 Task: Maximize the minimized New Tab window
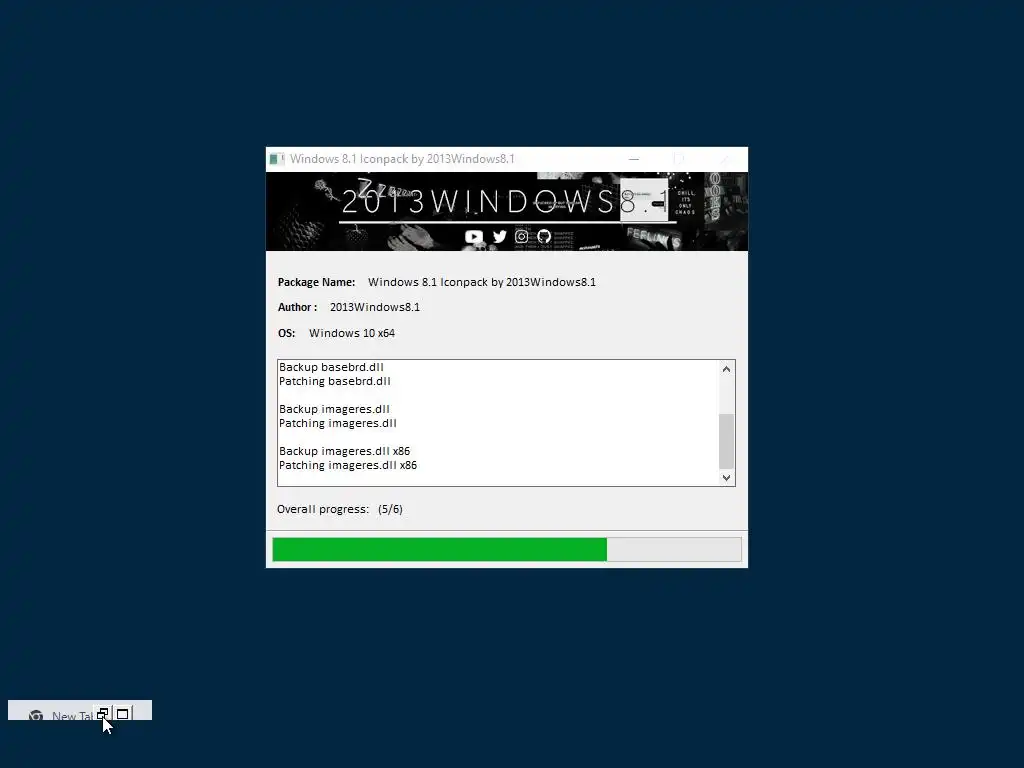pyautogui.click(x=123, y=714)
